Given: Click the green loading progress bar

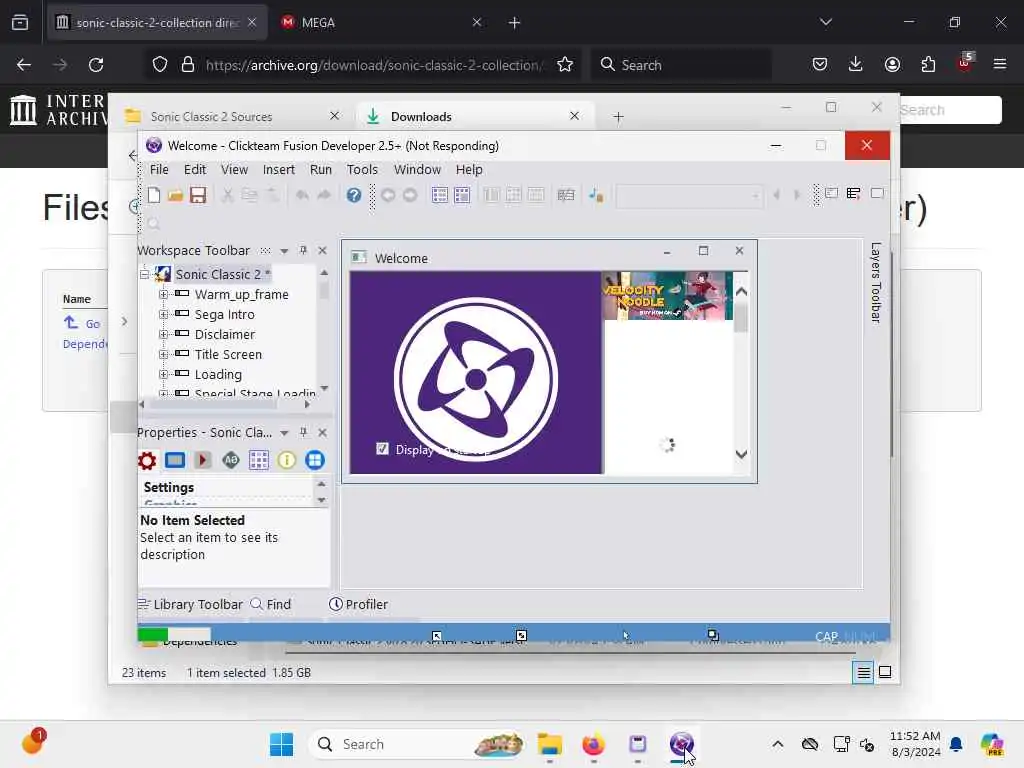Looking at the screenshot, I should pos(174,634).
